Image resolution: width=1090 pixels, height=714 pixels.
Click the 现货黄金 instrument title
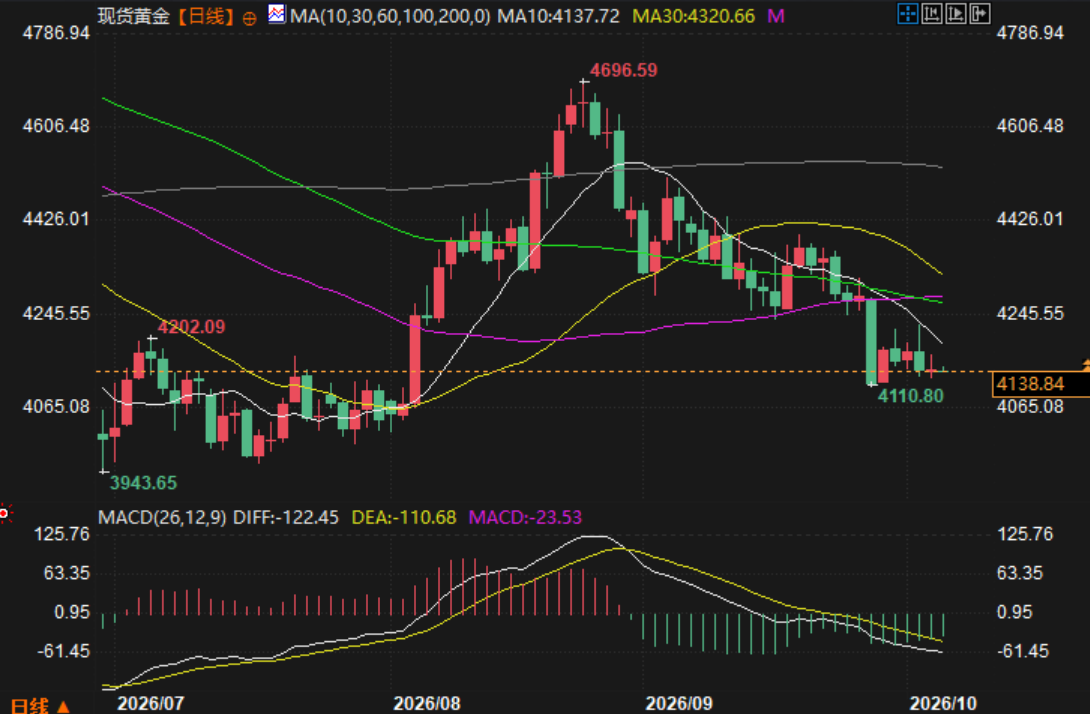point(133,16)
